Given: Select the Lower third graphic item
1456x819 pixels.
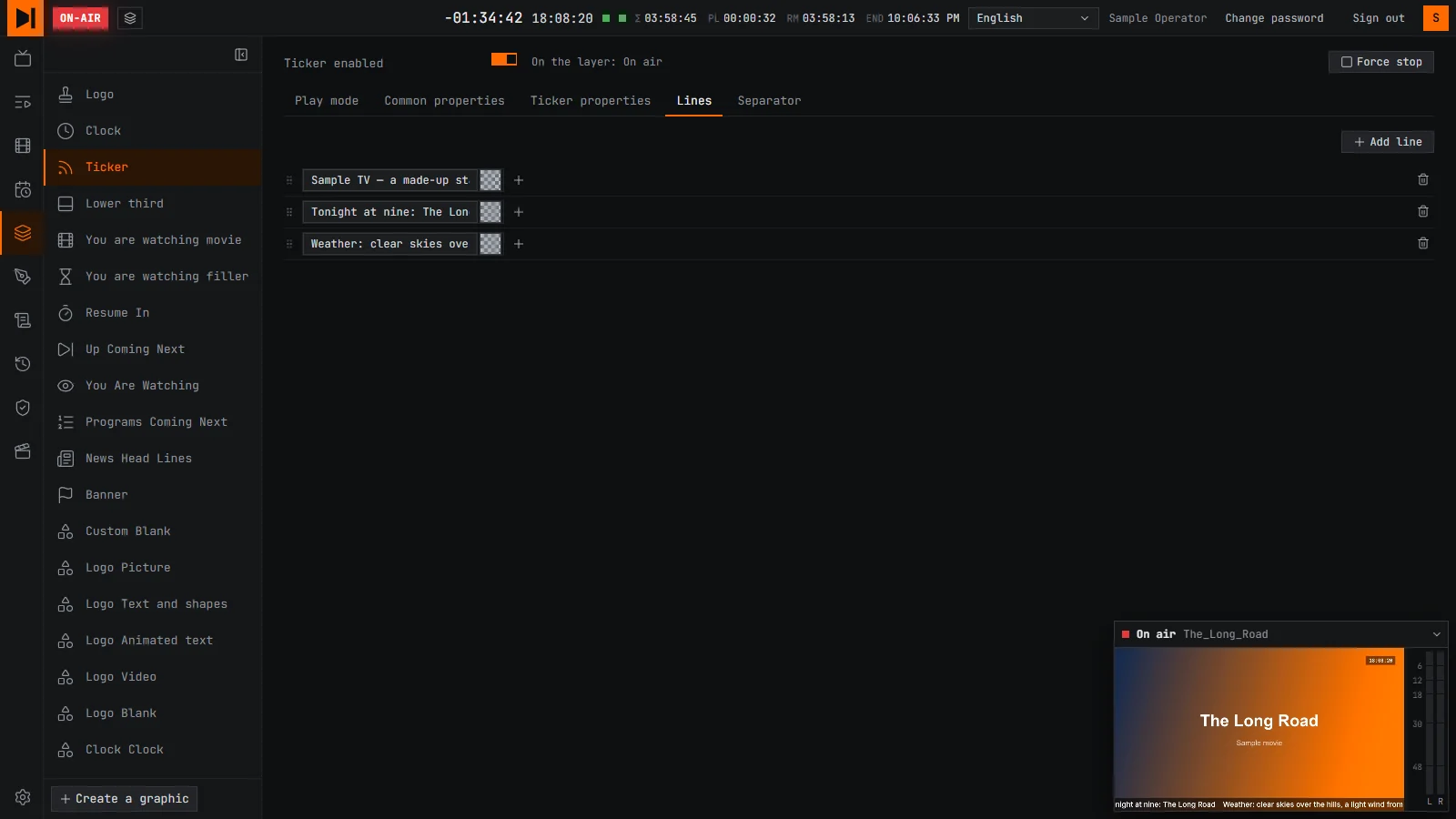Looking at the screenshot, I should click(x=153, y=204).
